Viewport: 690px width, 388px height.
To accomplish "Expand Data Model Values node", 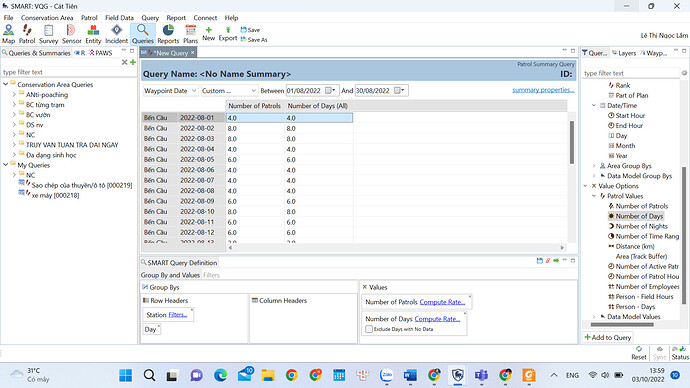I will 594,317.
